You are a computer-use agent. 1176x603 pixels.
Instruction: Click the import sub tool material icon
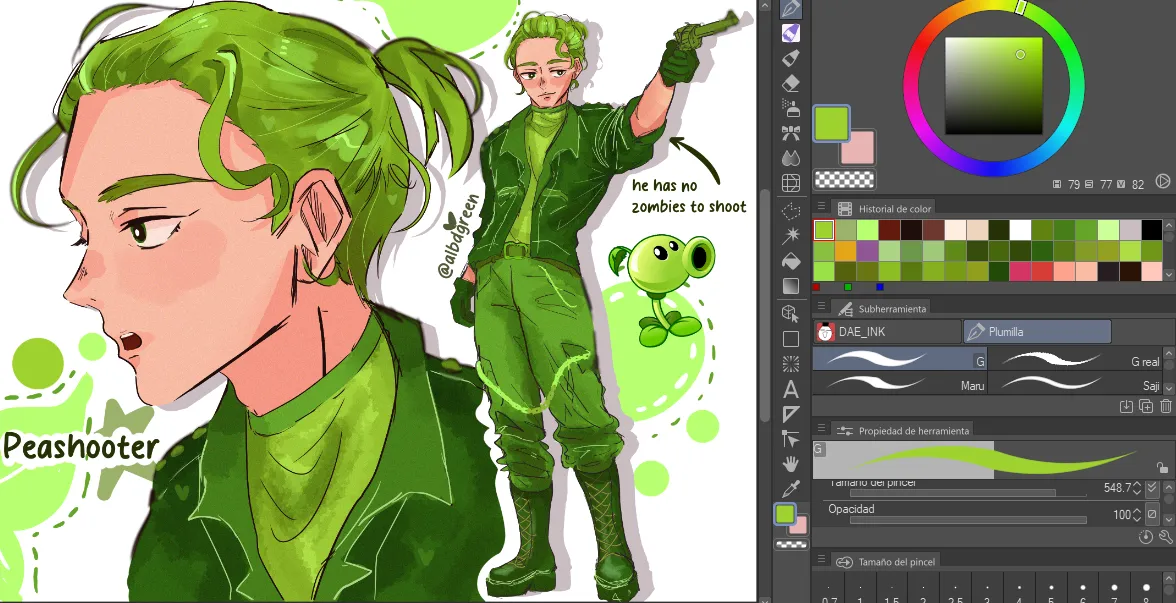(1126, 406)
